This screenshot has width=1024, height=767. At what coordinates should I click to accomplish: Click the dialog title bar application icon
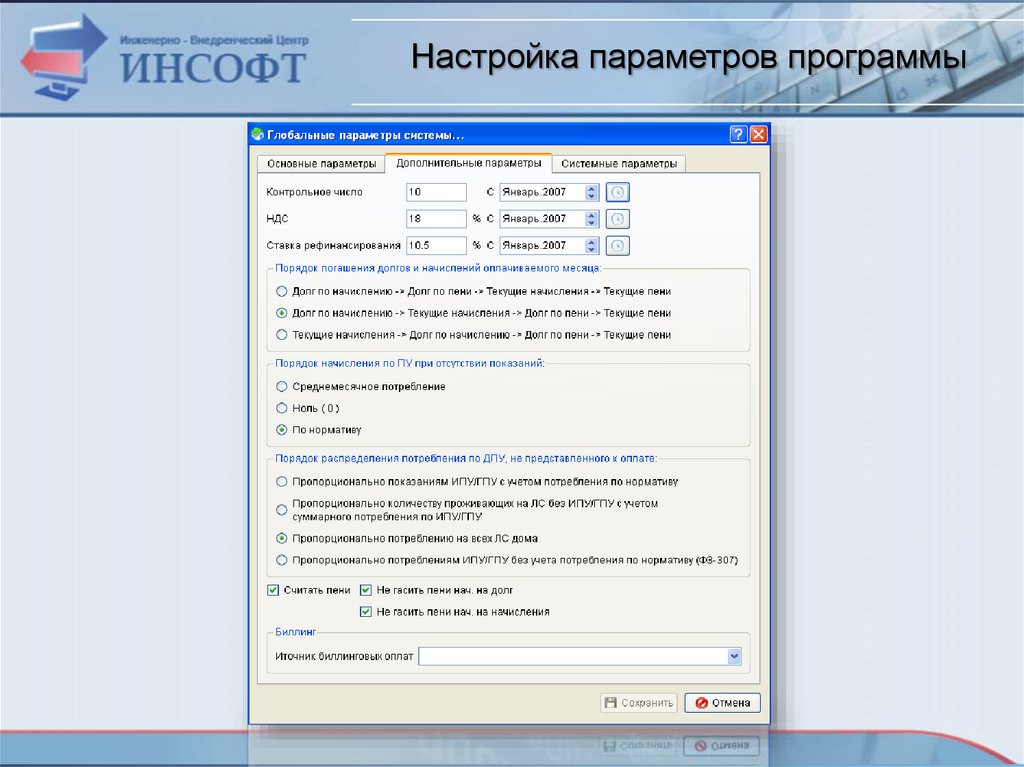click(258, 135)
